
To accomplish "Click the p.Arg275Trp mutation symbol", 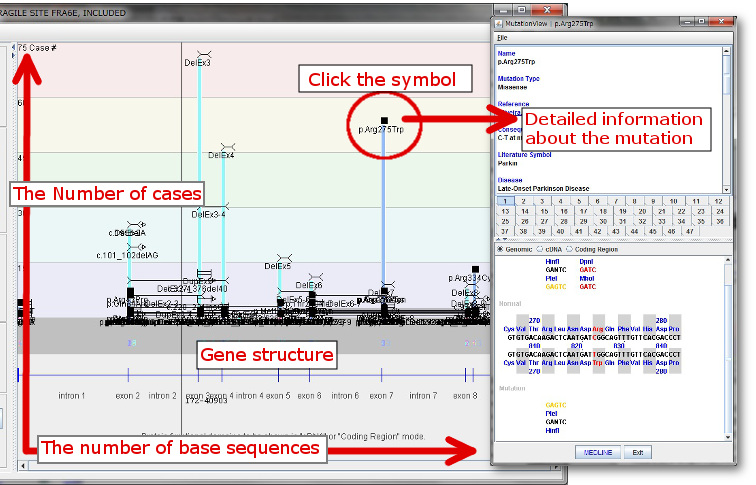I will 384,120.
